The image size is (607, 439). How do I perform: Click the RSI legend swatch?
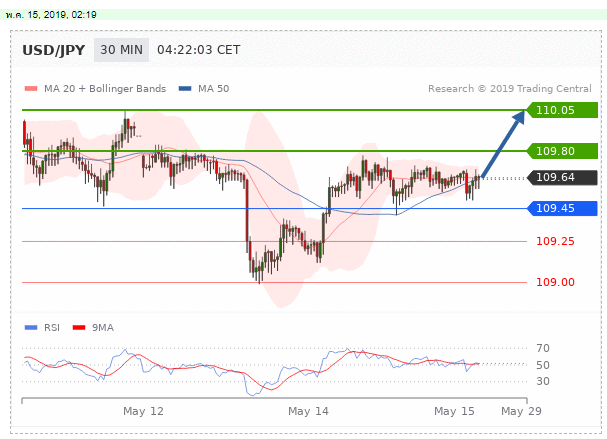31,328
